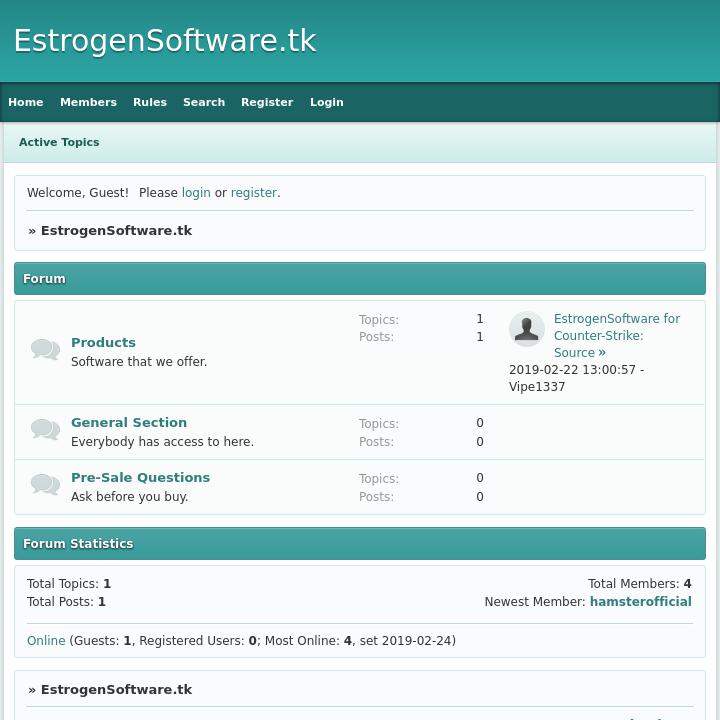The image size is (720, 720).
Task: Select Register in the navigation bar
Action: pyautogui.click(x=267, y=102)
